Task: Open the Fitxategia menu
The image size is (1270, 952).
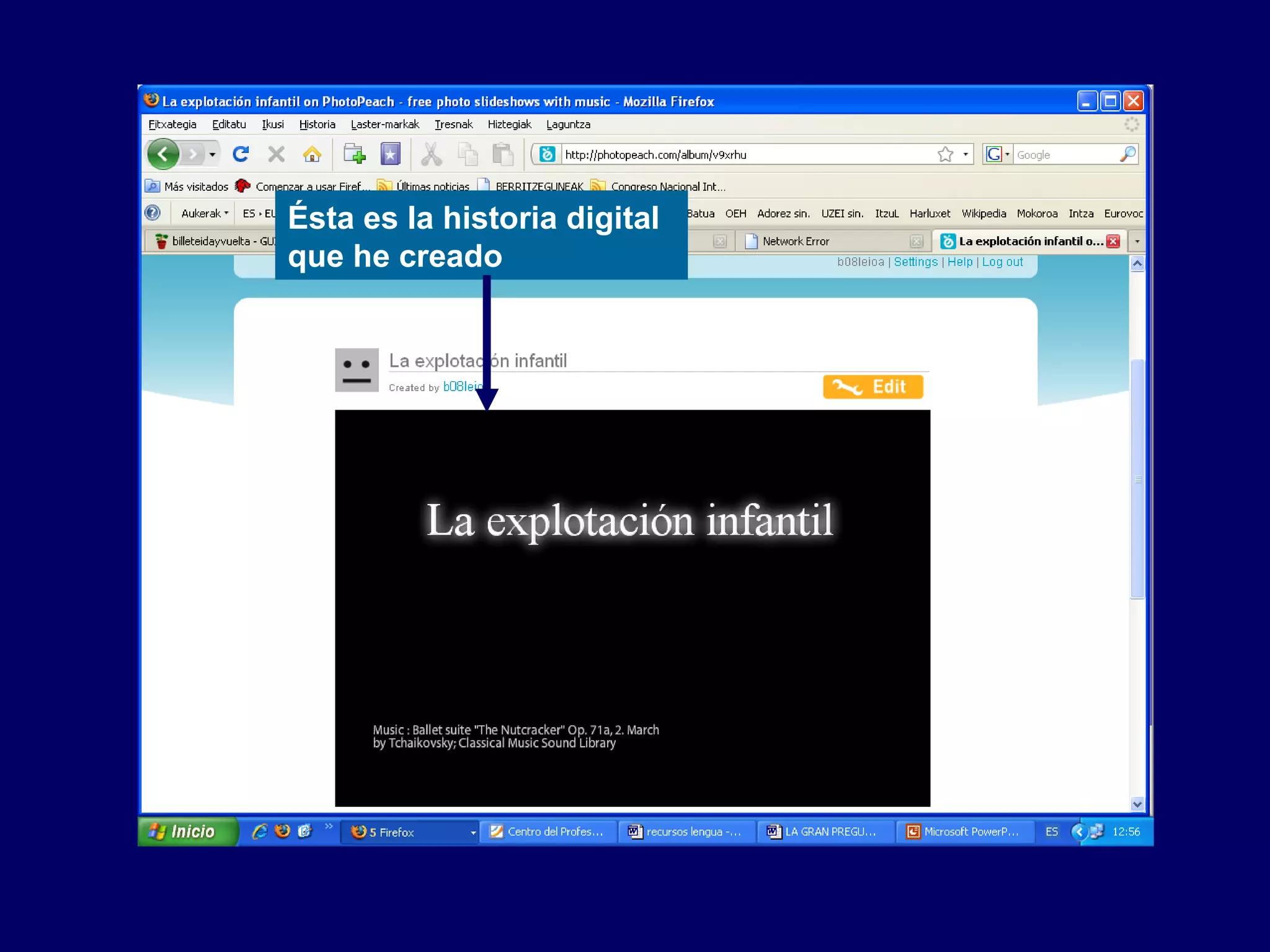Action: pyautogui.click(x=172, y=124)
